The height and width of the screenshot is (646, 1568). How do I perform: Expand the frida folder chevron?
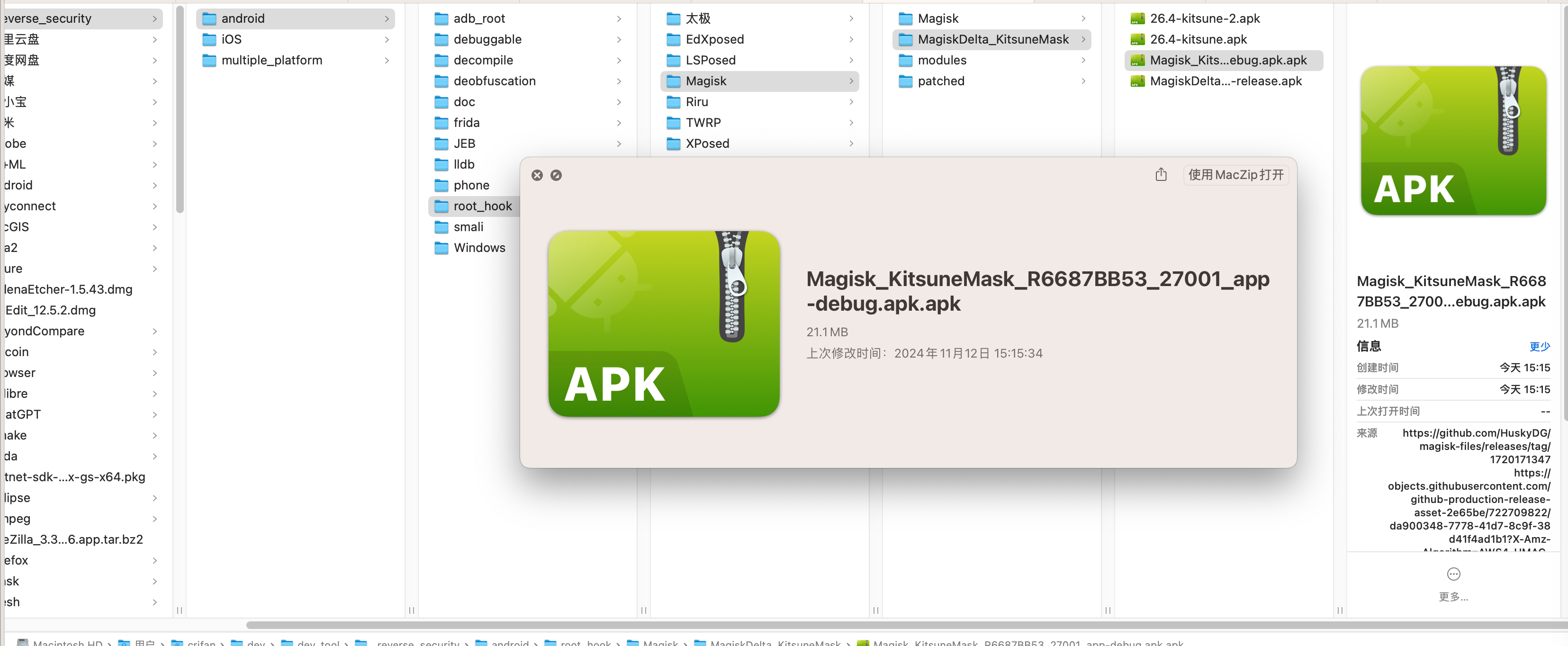pos(619,123)
